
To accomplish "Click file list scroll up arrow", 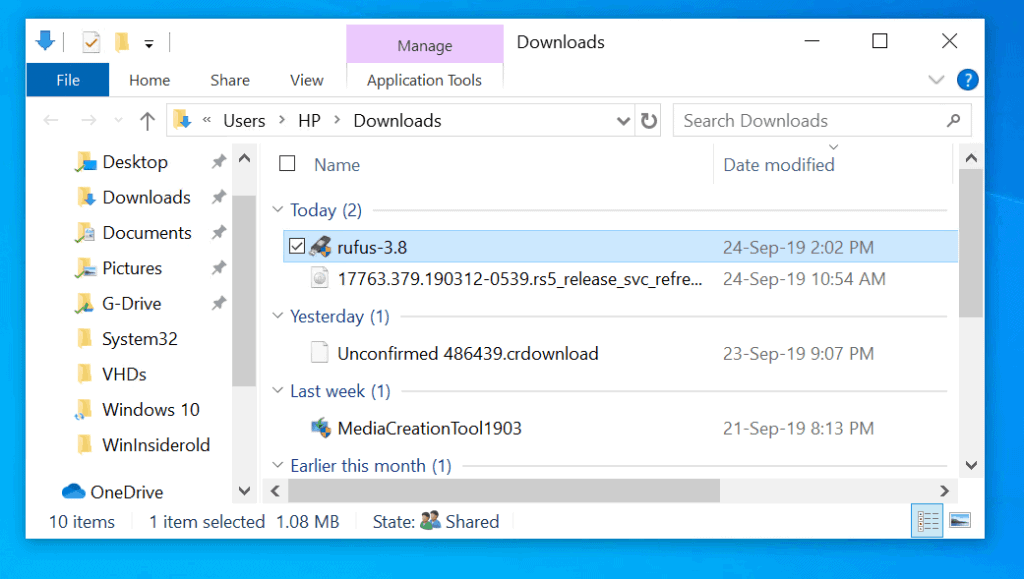I will click(x=971, y=158).
